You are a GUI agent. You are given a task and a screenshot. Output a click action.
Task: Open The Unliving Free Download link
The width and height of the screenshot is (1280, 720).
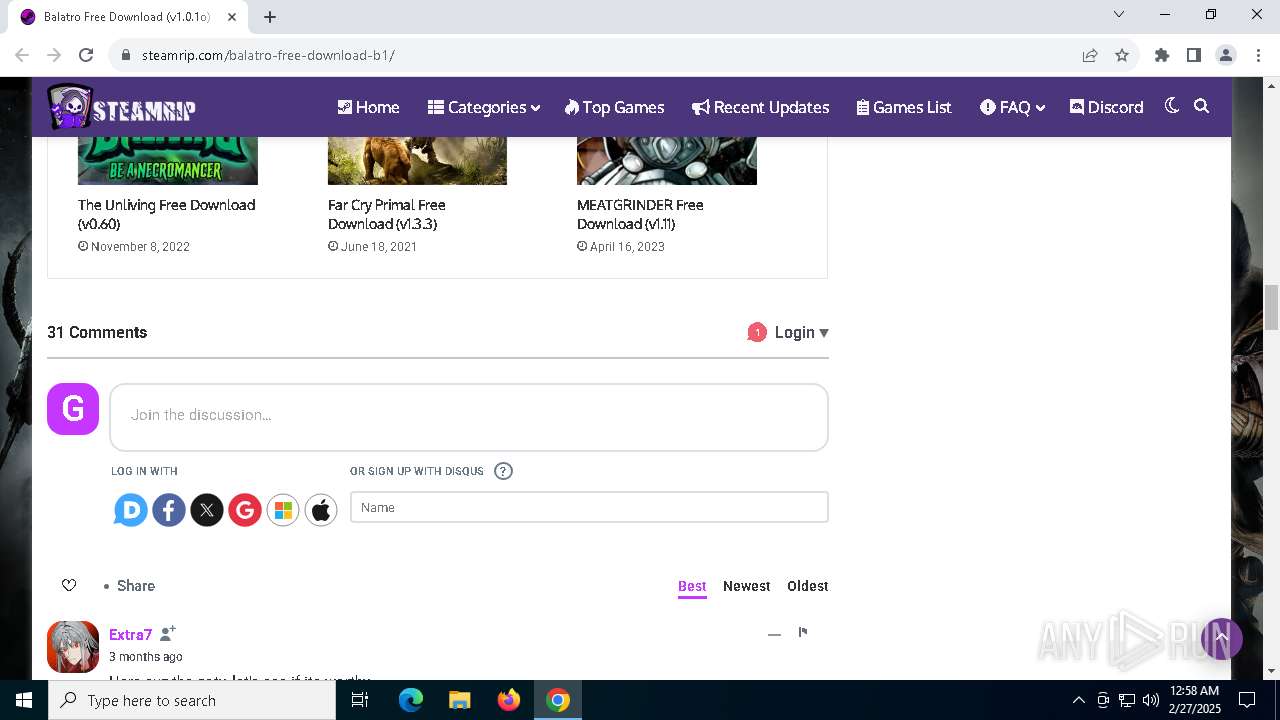point(167,214)
